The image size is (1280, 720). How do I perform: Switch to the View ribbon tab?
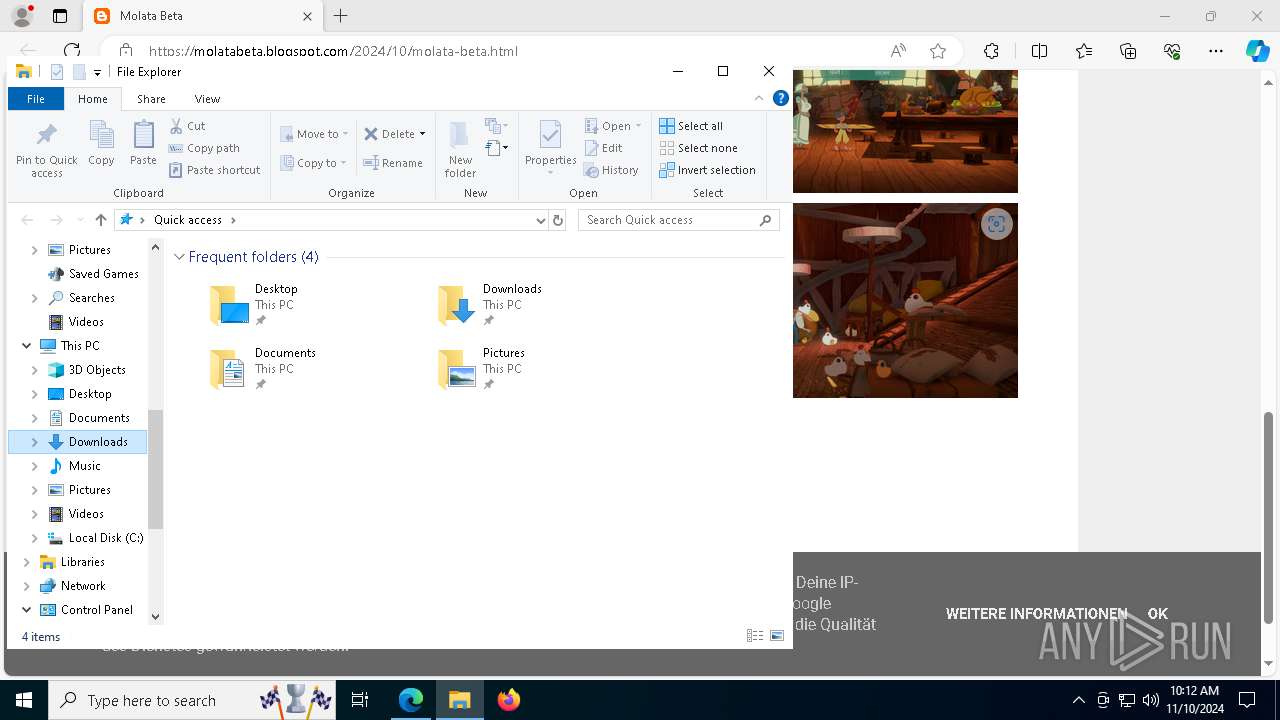207,99
